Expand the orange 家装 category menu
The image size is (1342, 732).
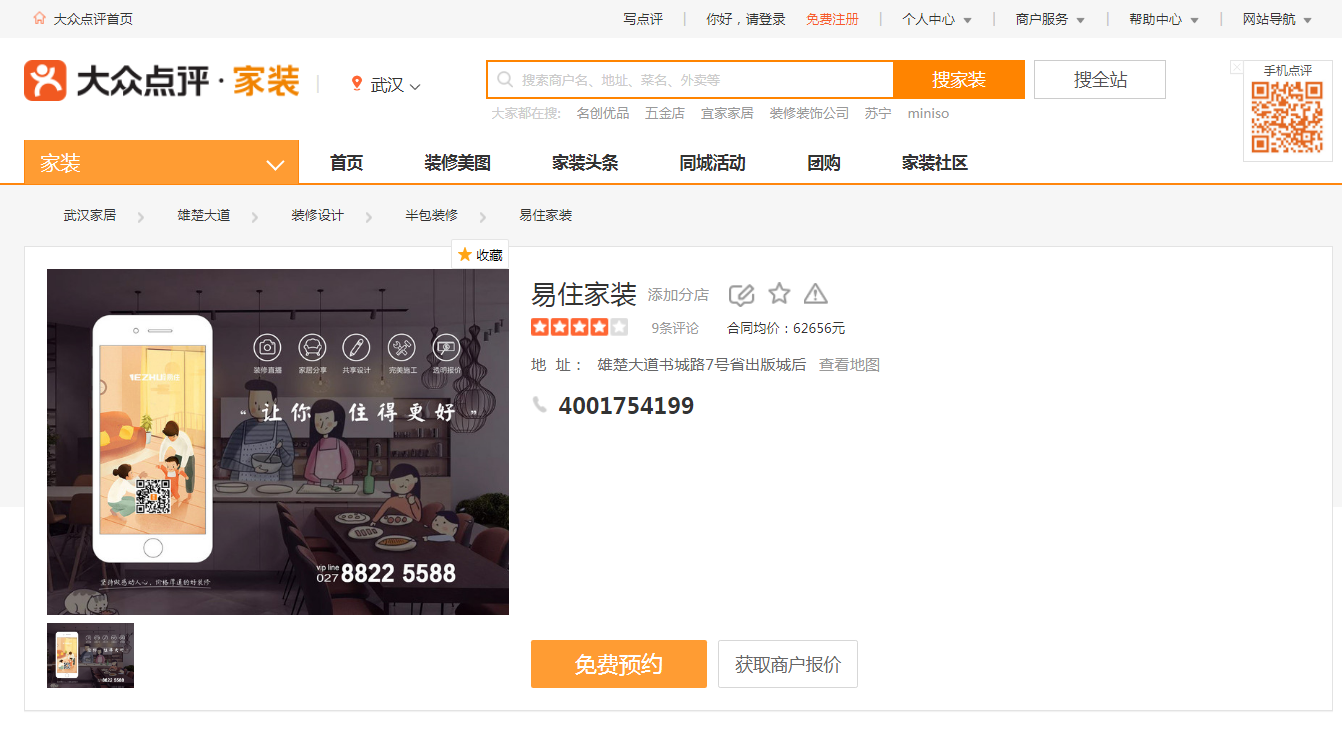[161, 163]
